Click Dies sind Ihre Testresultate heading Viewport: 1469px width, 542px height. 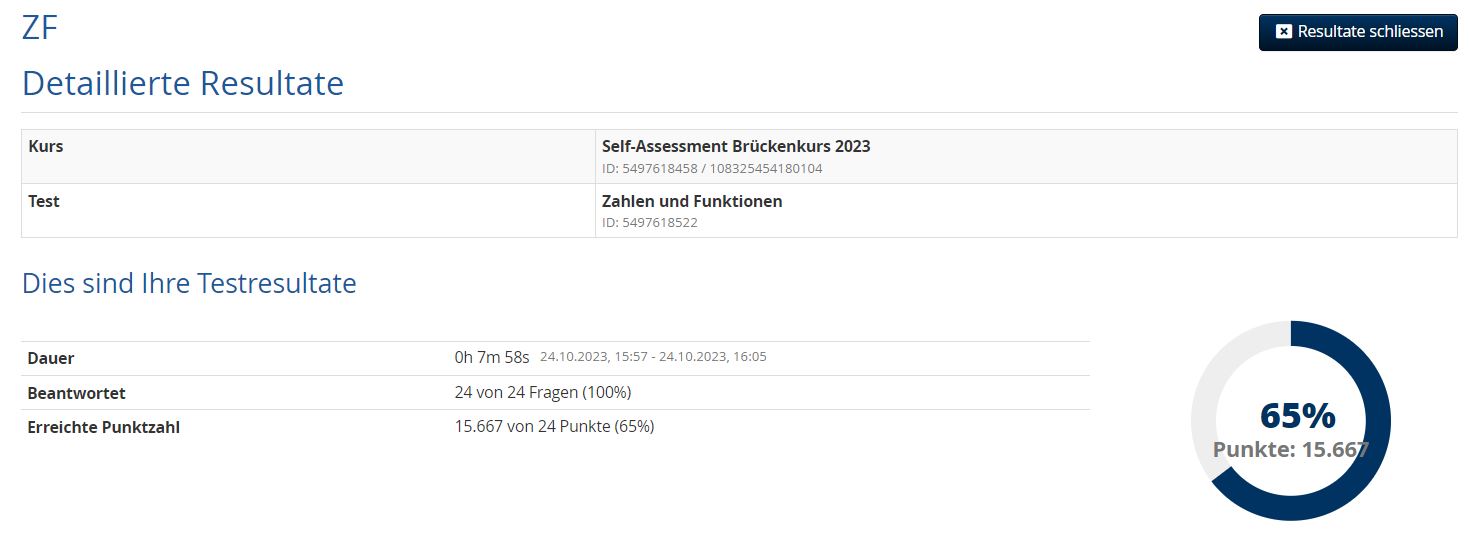coord(189,283)
